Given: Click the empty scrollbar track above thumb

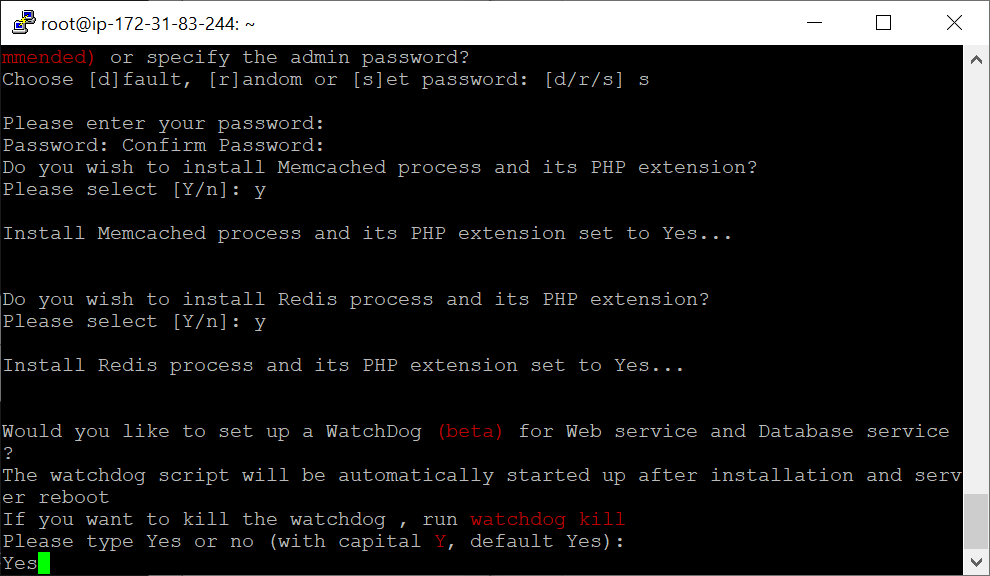Looking at the screenshot, I should click(976, 284).
